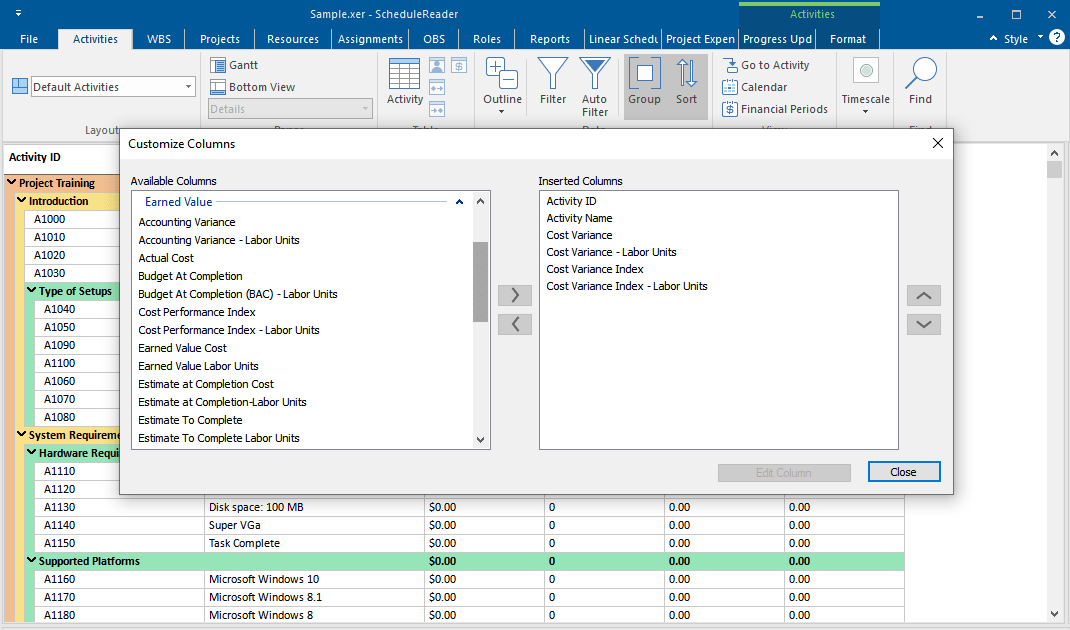Click the Find magnifier icon
The height and width of the screenshot is (630, 1070).
coord(921,74)
